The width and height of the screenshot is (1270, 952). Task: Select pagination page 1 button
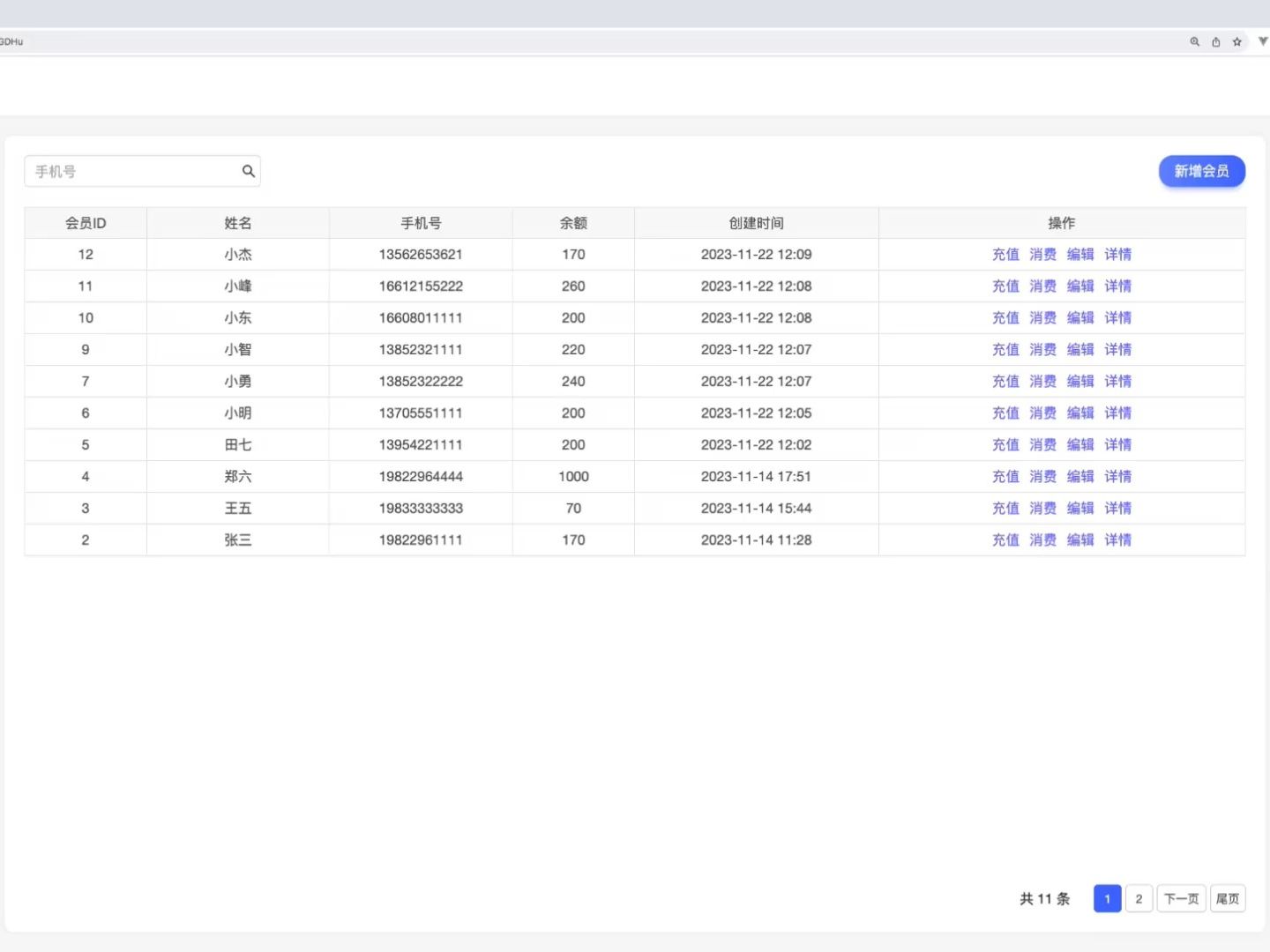pos(1107,898)
